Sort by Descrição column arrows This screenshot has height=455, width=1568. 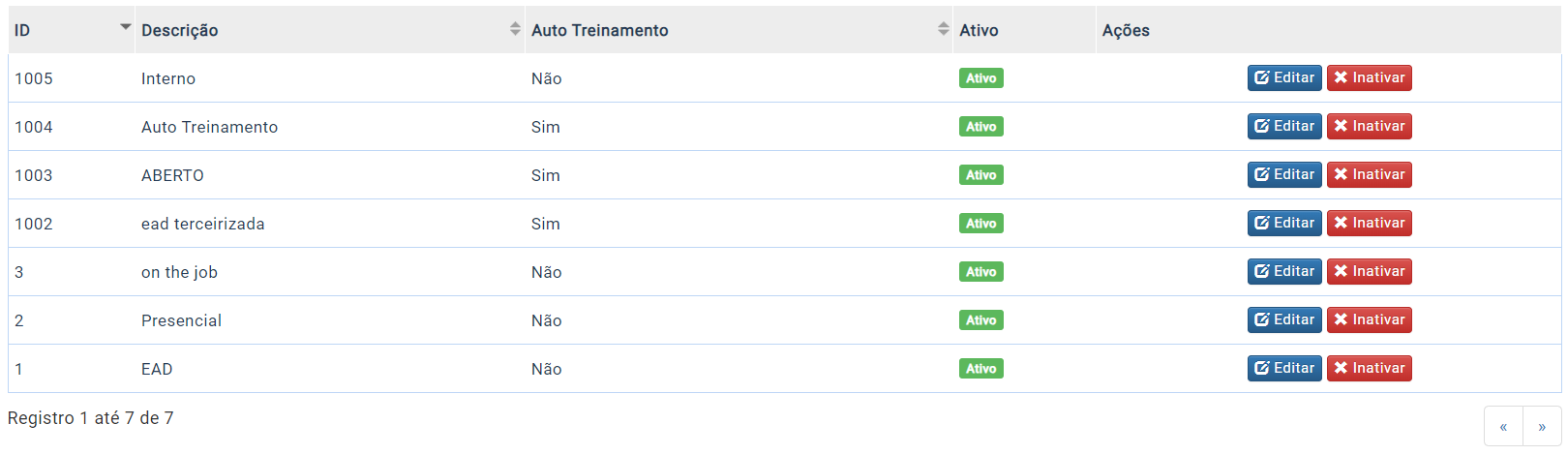(515, 29)
